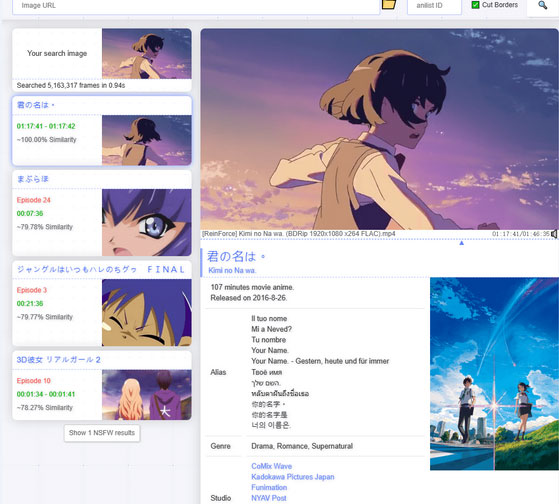Screen dimensions: 559x504
Task: Select the 君の名は result card title
Action: point(36,105)
